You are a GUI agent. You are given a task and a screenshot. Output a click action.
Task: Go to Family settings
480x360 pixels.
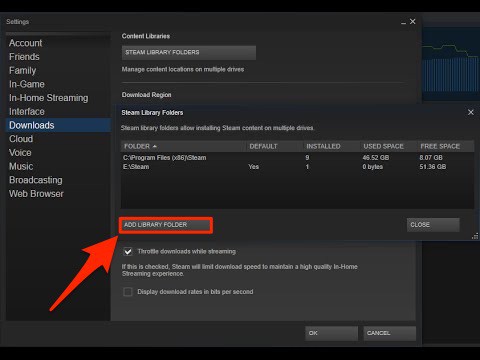point(22,70)
